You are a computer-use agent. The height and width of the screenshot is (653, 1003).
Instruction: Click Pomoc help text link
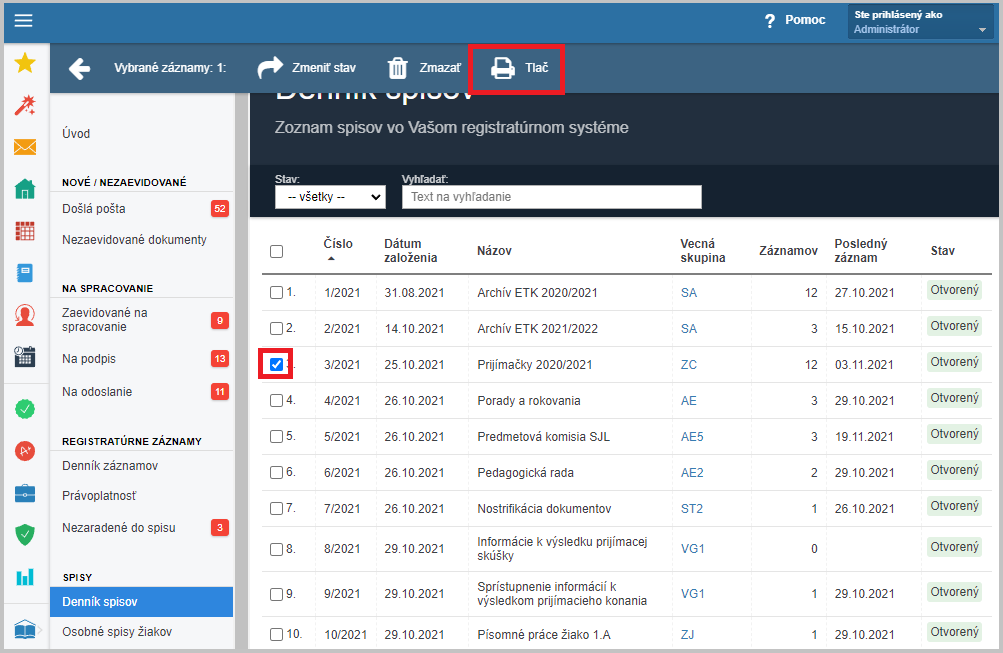[x=805, y=20]
